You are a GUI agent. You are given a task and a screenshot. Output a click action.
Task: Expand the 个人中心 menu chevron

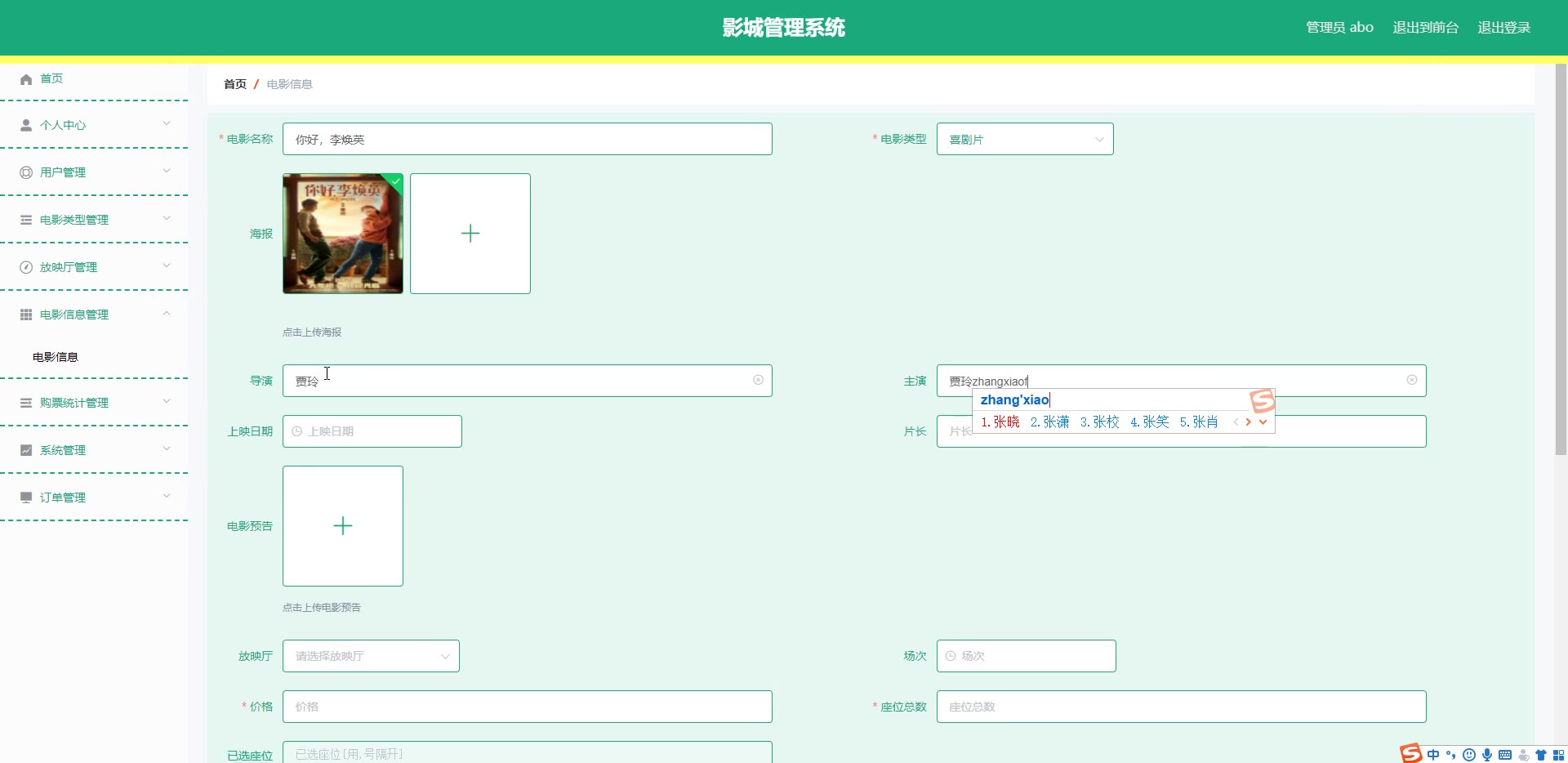[167, 123]
